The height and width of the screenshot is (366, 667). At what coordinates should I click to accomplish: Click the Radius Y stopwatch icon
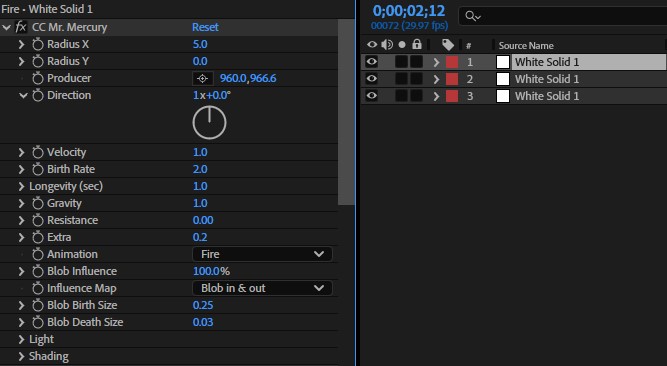pyautogui.click(x=38, y=61)
